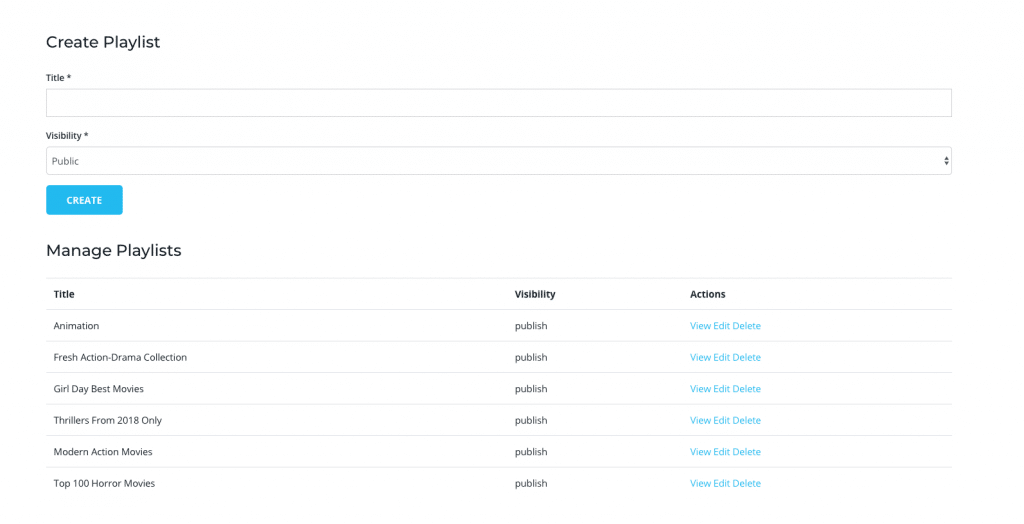Click the Actions column header
This screenshot has width=1024, height=524.
coord(708,294)
